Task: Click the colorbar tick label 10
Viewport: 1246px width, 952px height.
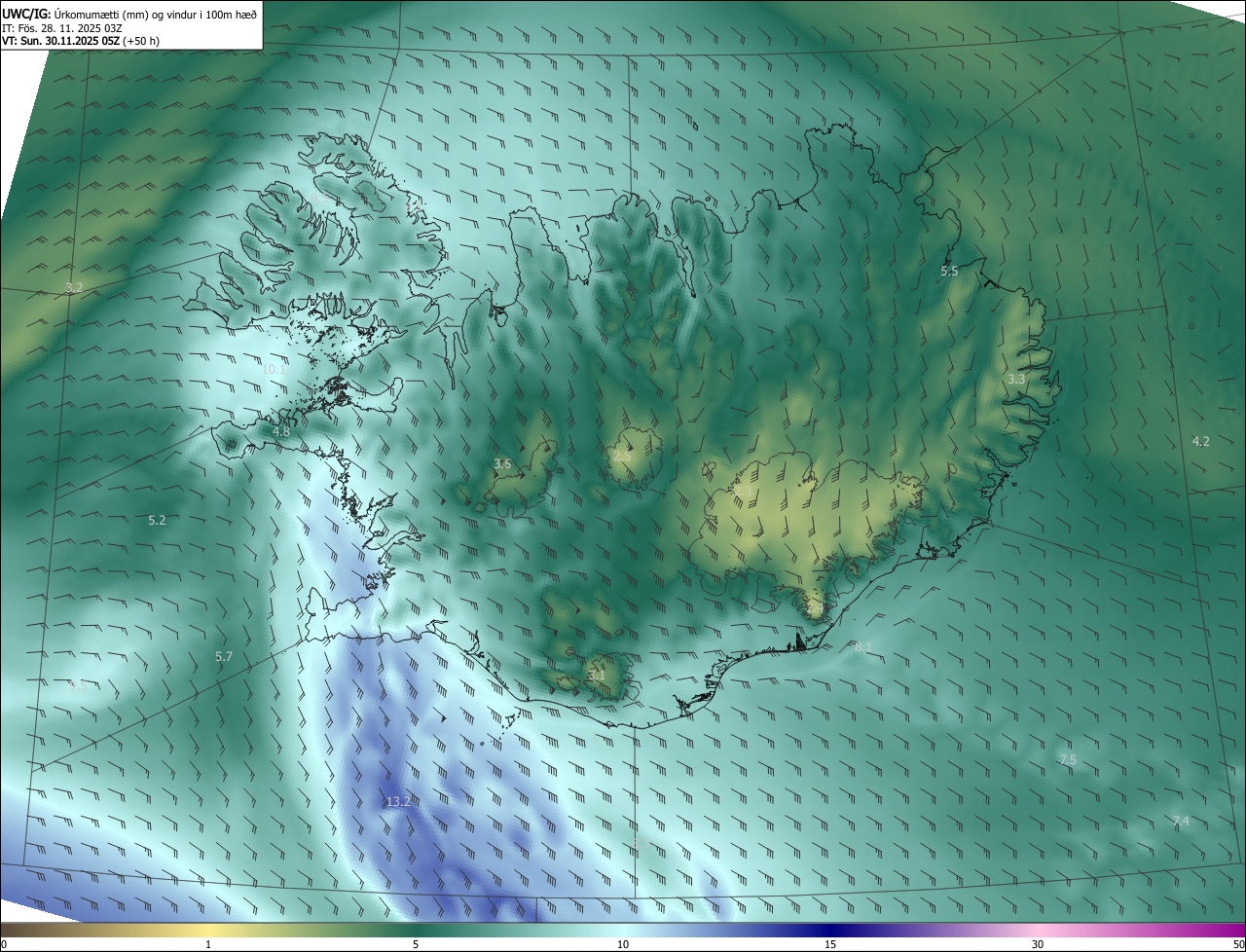Action: [x=623, y=944]
